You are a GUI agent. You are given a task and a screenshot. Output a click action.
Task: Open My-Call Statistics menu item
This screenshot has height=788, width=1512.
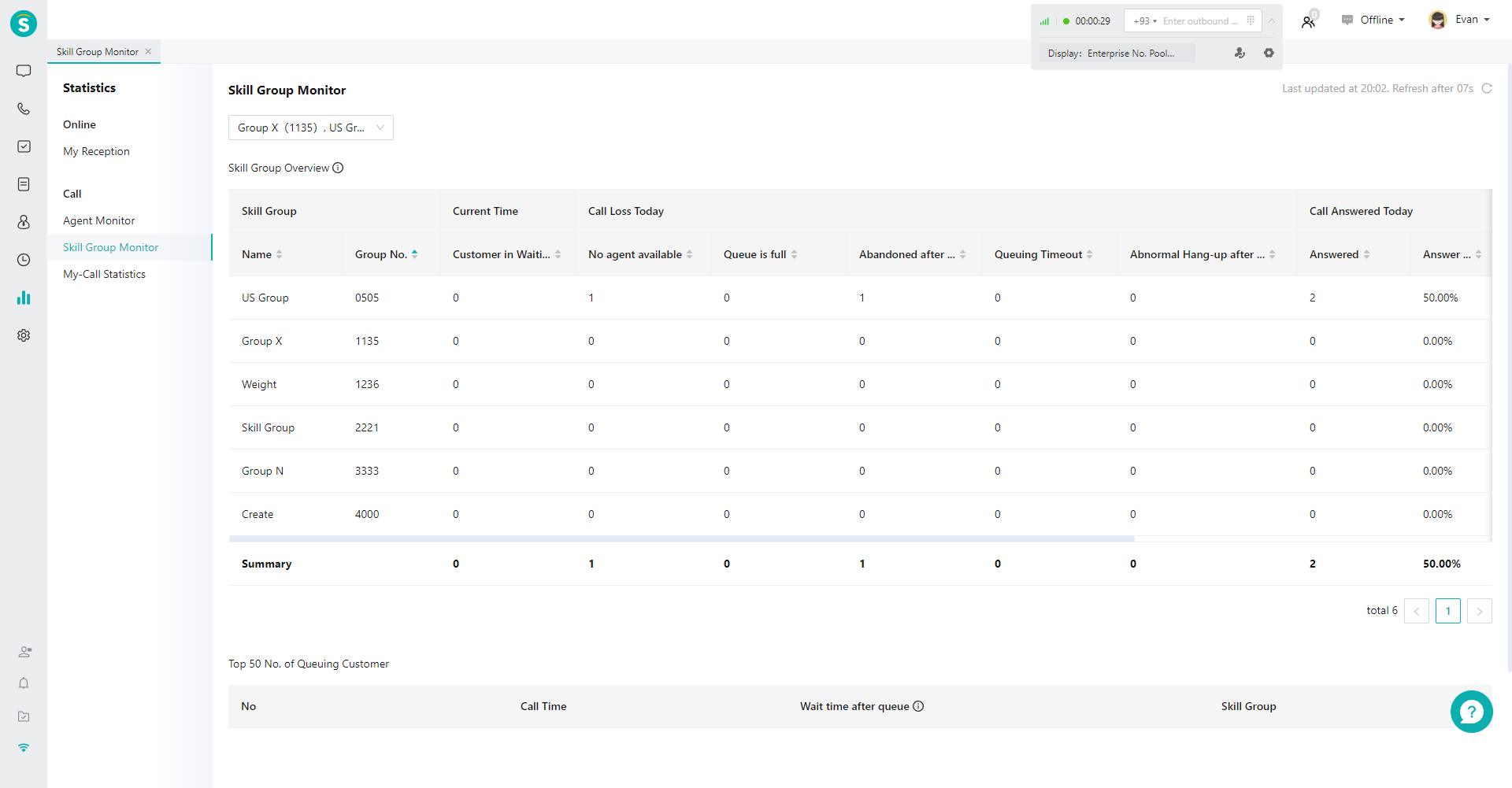tap(104, 274)
